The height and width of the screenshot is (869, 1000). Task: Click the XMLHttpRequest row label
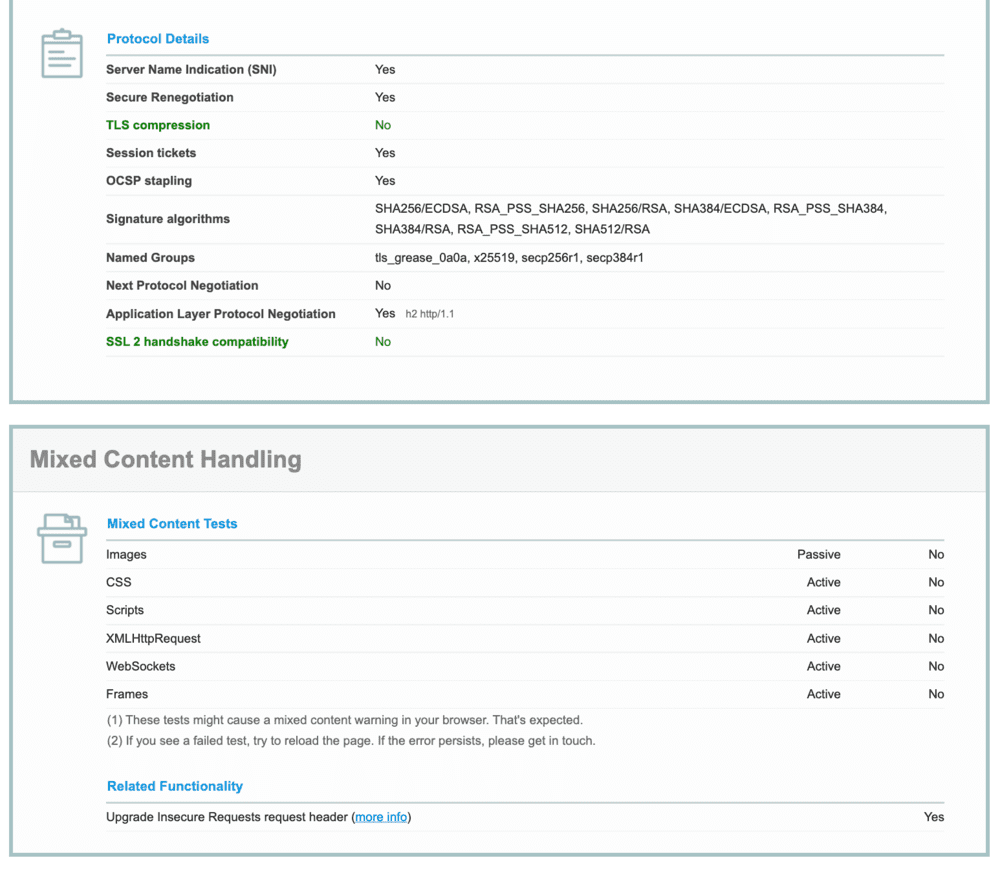[x=153, y=638]
